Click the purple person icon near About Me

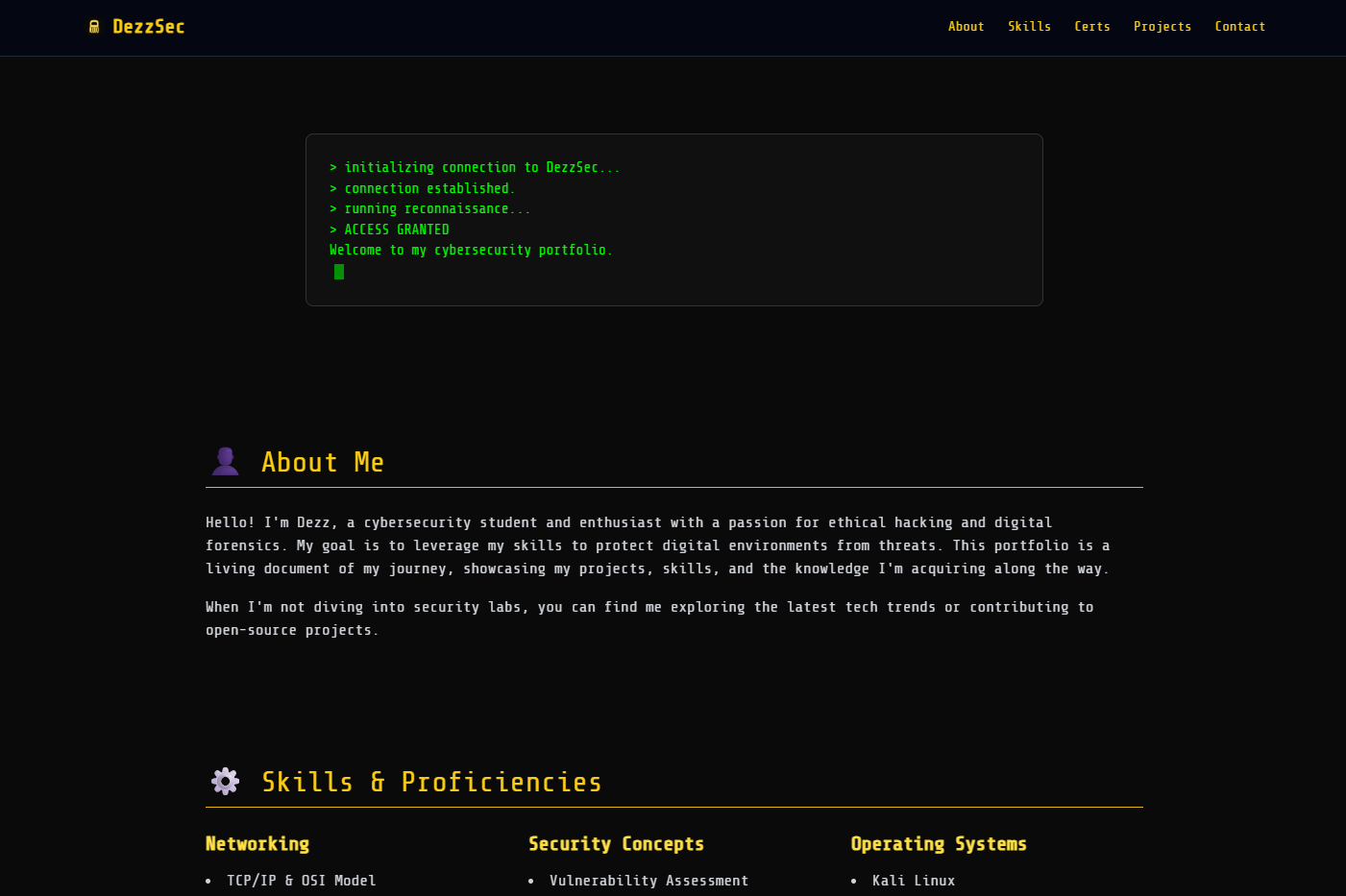tap(225, 461)
